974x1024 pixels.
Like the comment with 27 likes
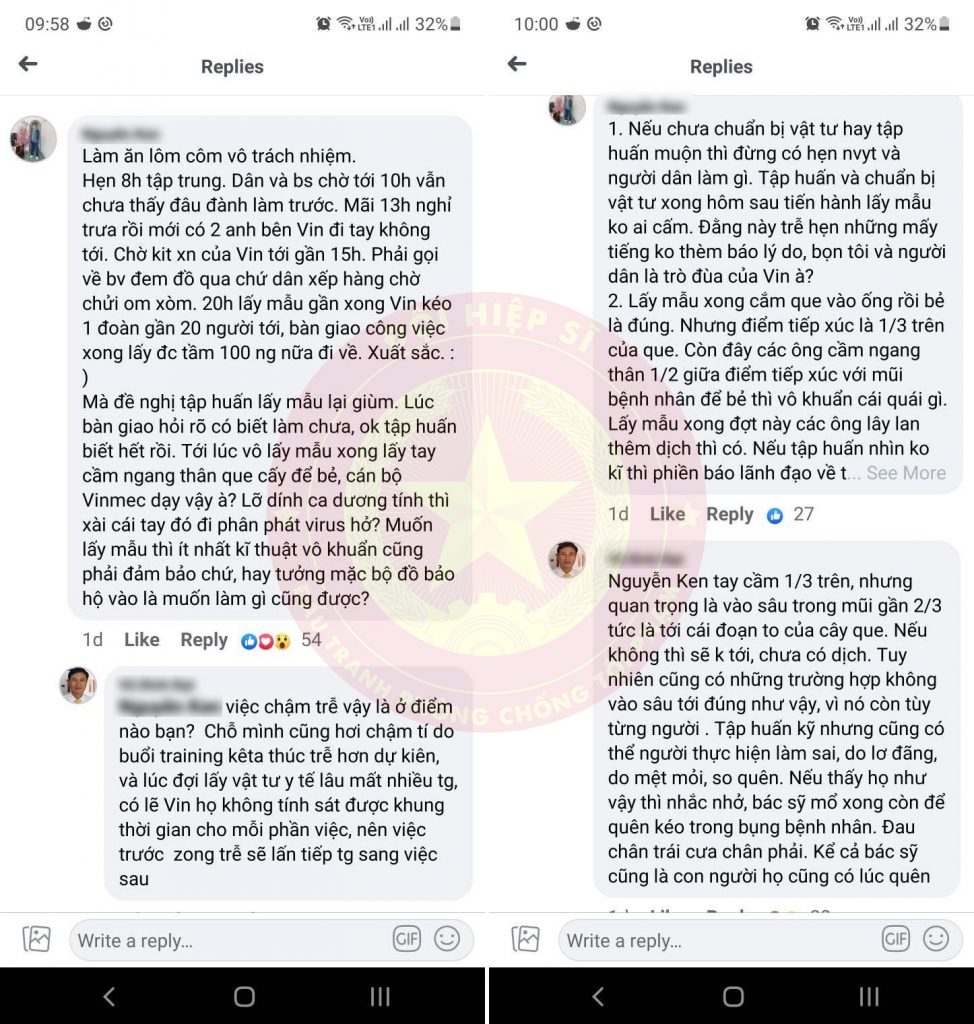click(x=667, y=515)
